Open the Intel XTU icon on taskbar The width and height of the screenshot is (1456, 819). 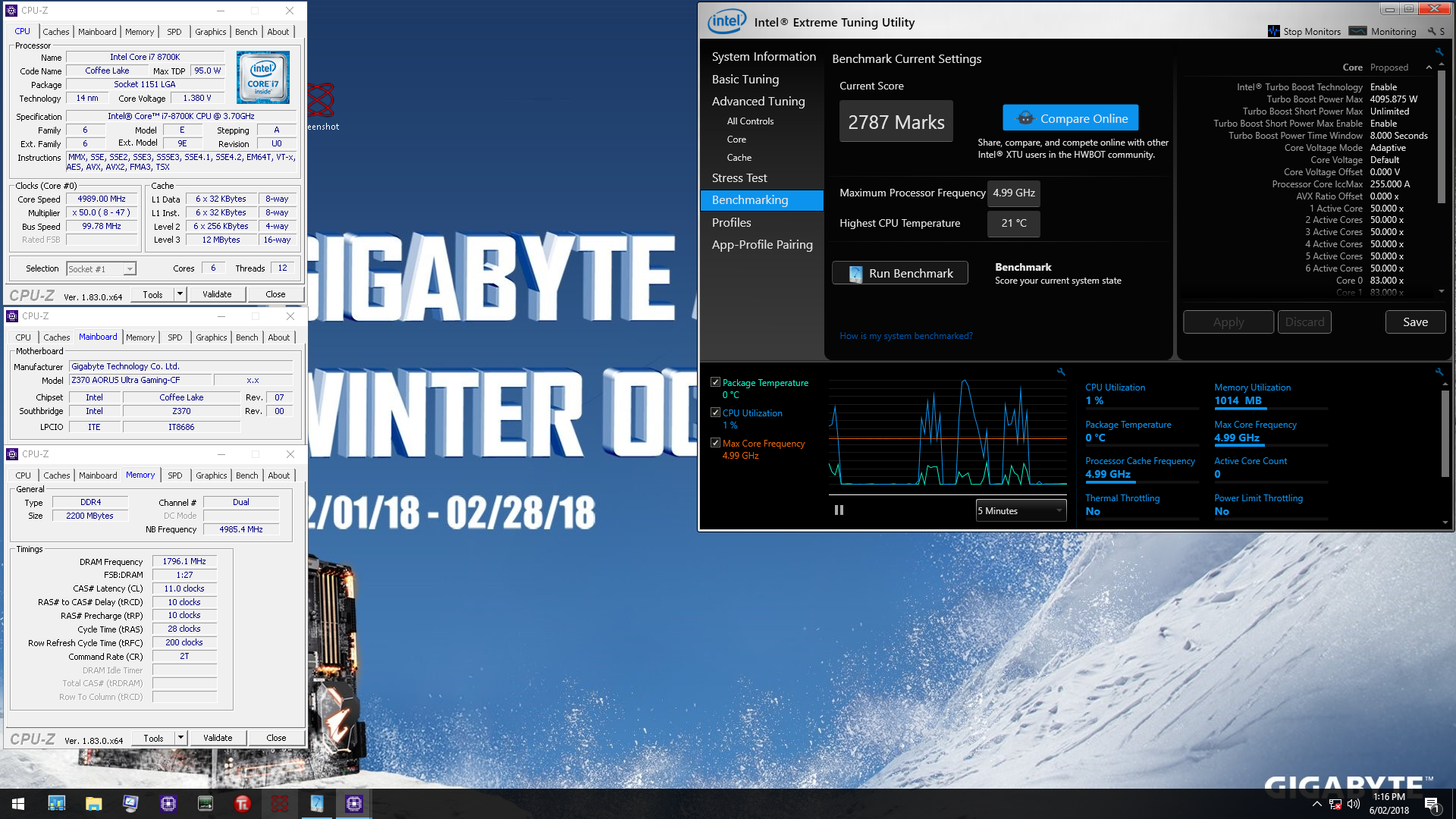[x=316, y=804]
